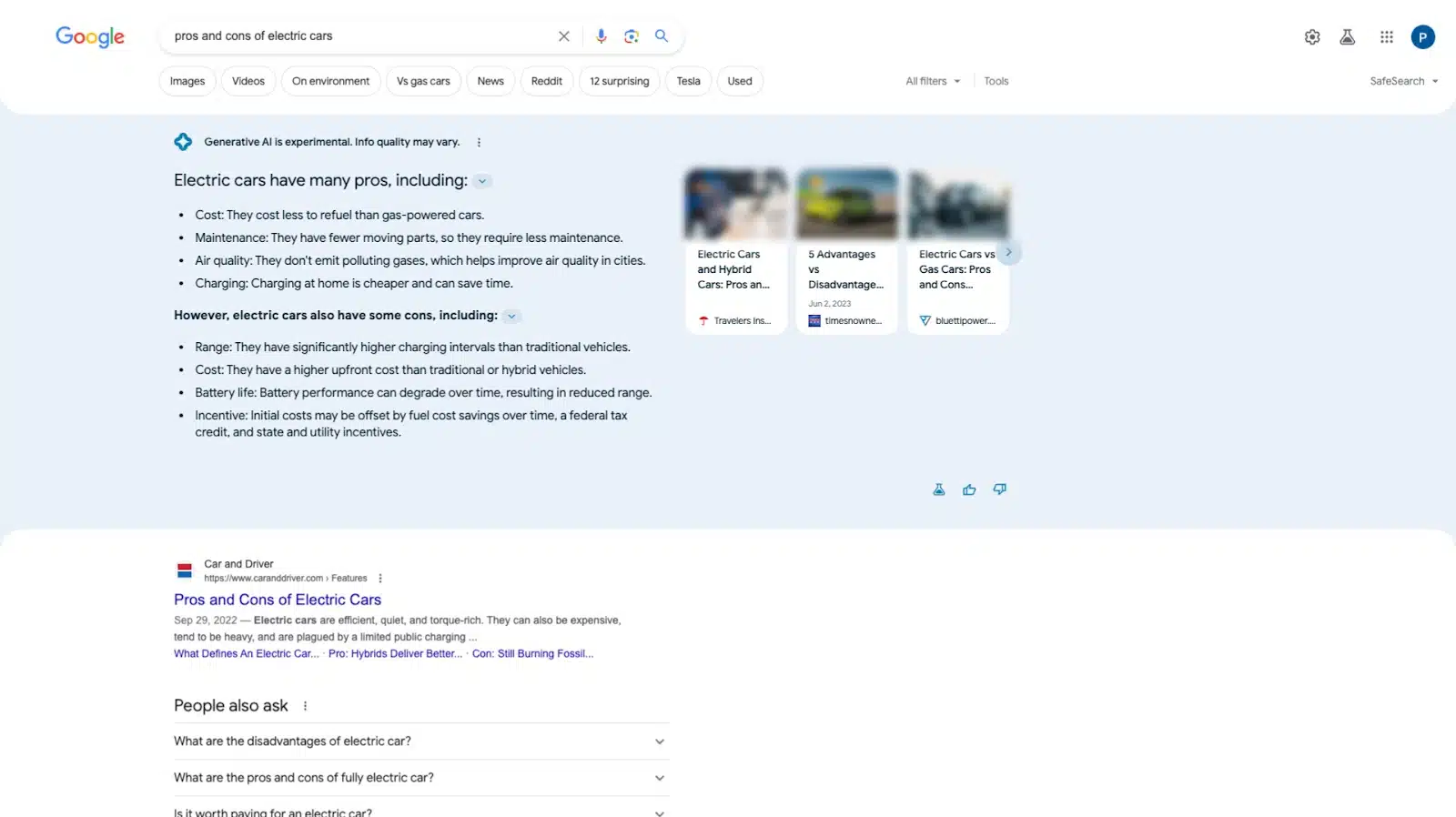Open Search Labs flask icon in header

coord(1348,37)
